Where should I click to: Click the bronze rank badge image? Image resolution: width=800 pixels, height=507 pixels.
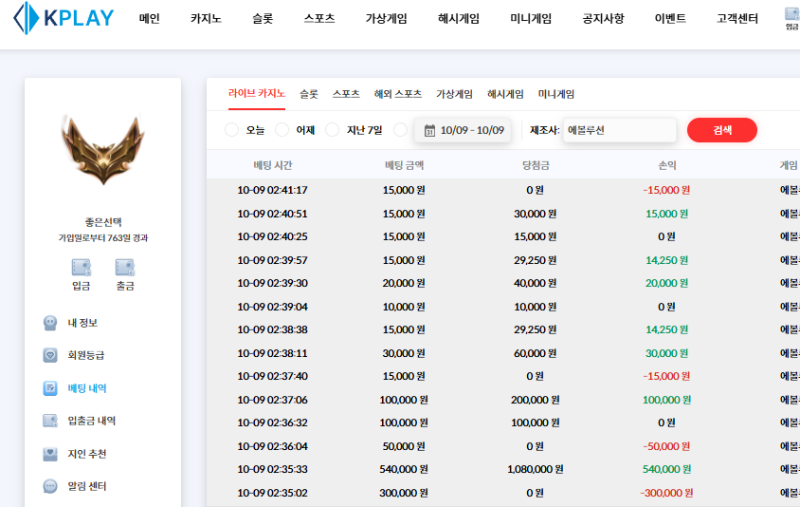[x=102, y=152]
